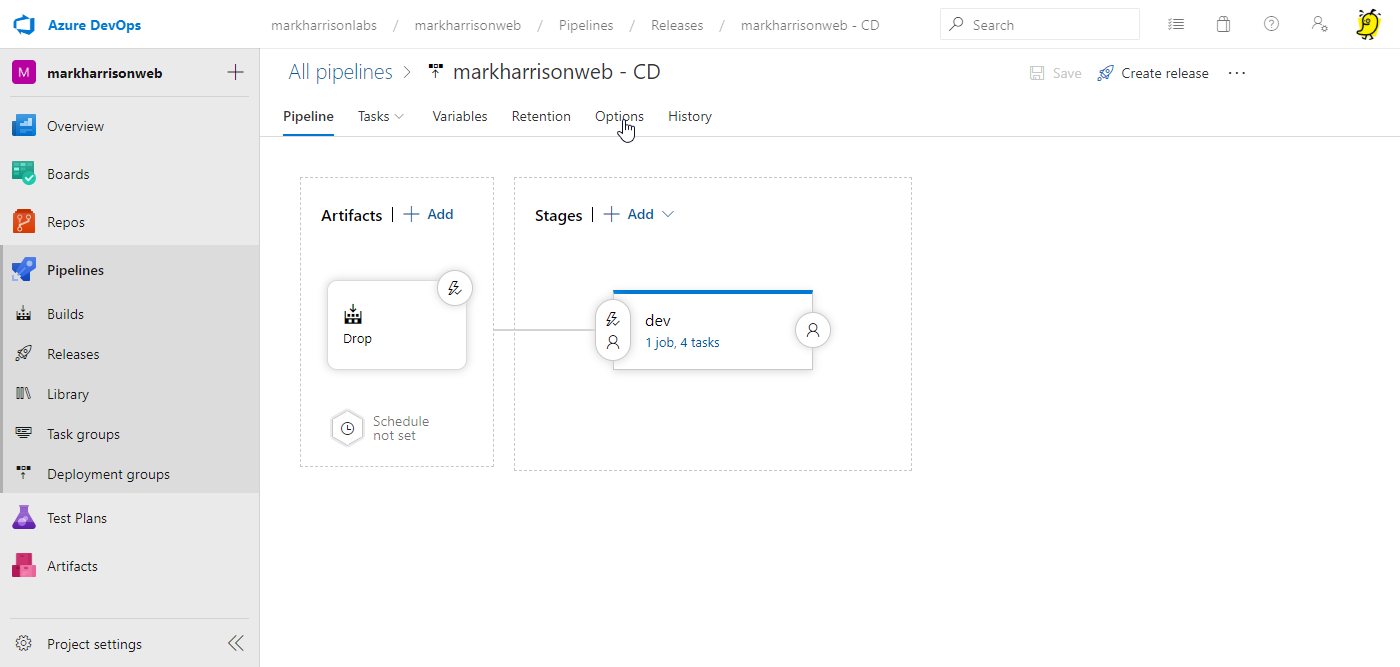The width and height of the screenshot is (1400, 667).
Task: Open the help question mark icon
Action: [1271, 25]
